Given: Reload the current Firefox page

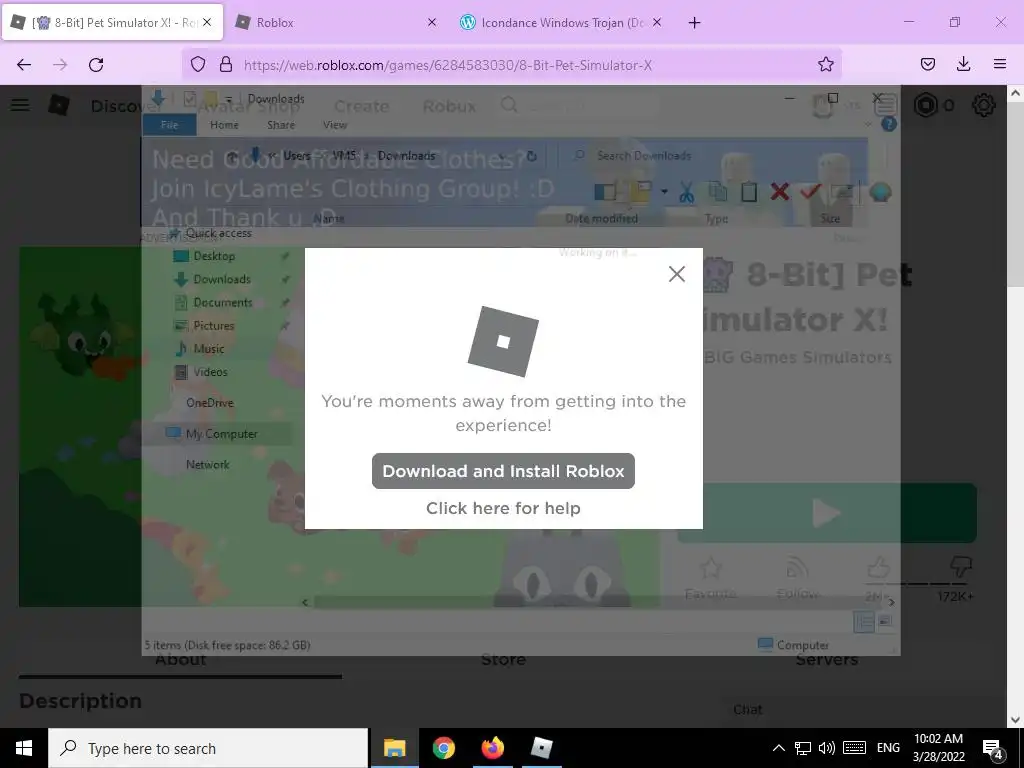Looking at the screenshot, I should (x=96, y=64).
